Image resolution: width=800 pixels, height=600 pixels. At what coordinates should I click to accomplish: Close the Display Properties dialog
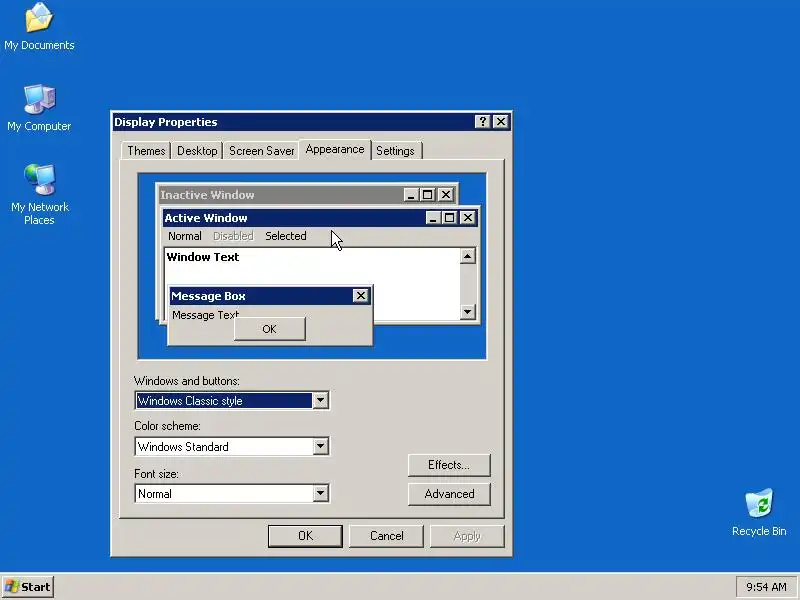click(x=501, y=121)
